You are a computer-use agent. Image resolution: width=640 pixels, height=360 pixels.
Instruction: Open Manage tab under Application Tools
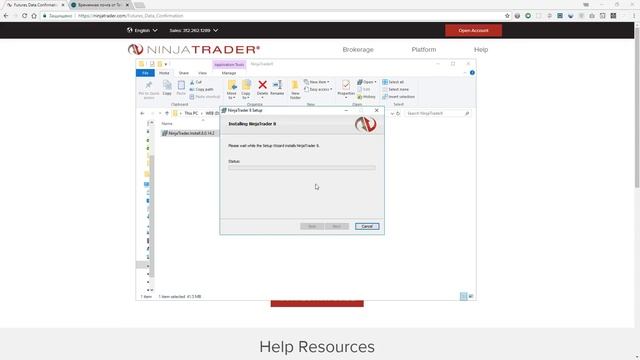[229, 73]
